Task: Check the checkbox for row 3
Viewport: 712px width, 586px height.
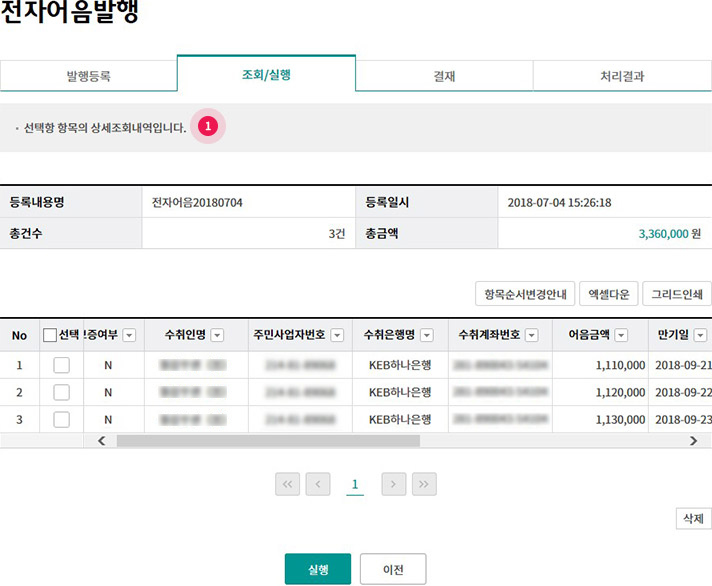Action: (x=61, y=418)
